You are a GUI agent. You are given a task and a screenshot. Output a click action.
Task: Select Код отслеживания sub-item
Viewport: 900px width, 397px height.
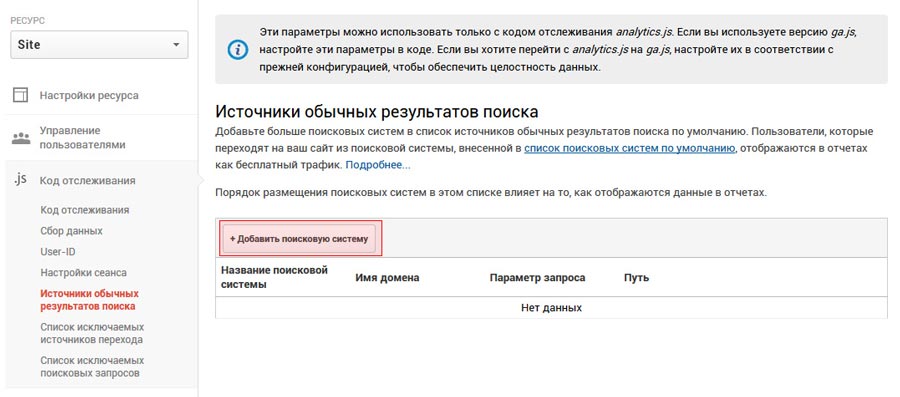click(x=85, y=210)
